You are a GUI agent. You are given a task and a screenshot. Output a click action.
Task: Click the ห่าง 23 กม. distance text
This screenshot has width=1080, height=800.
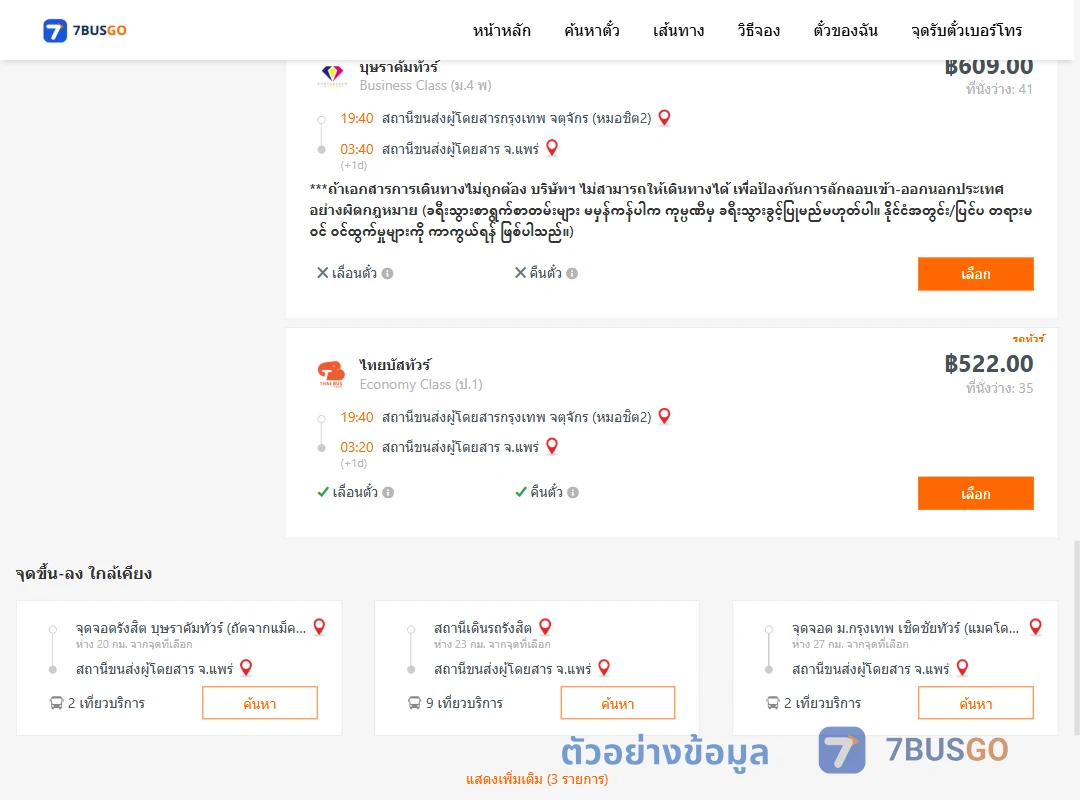pyautogui.click(x=492, y=644)
